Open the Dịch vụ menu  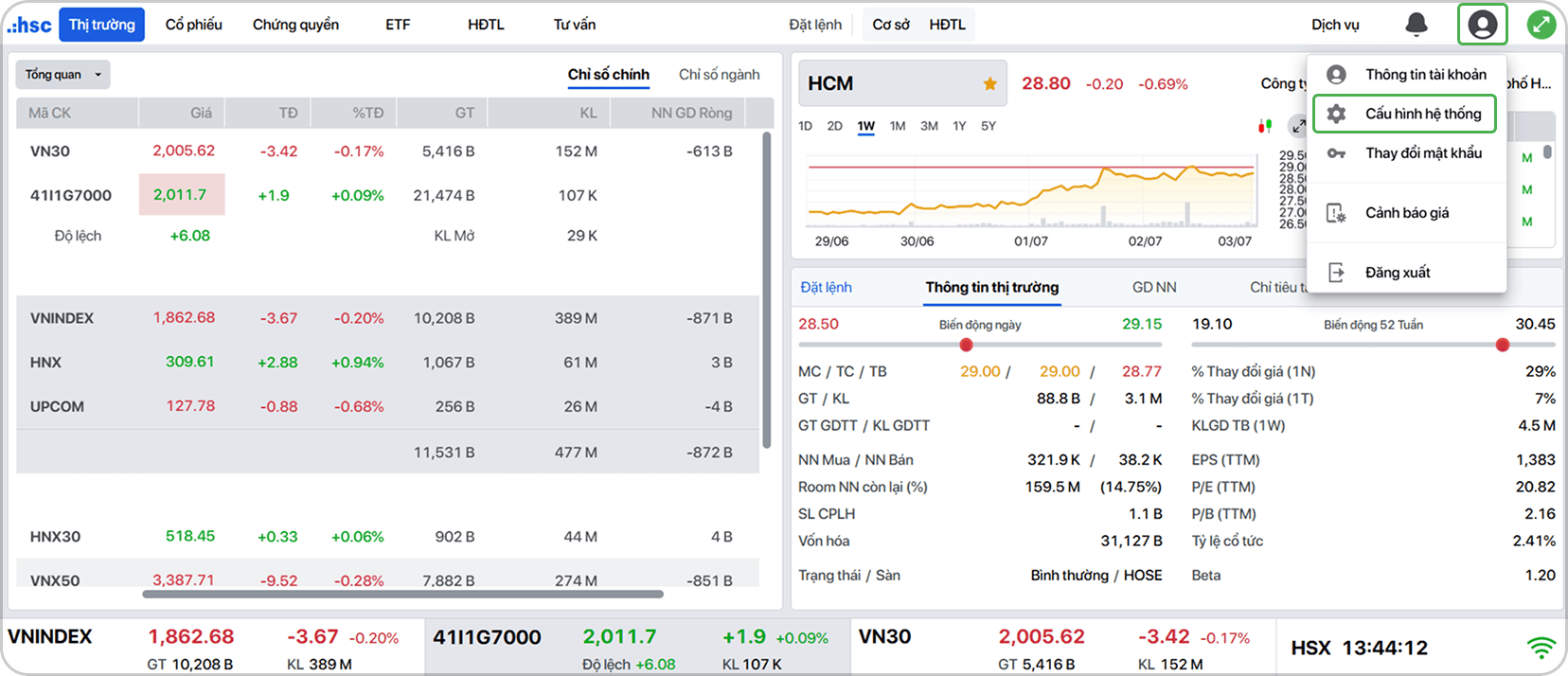pyautogui.click(x=1335, y=25)
